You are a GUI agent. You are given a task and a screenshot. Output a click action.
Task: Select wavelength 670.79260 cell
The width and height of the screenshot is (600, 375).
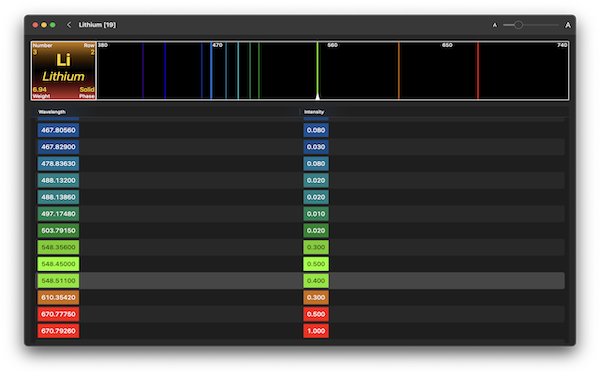coord(59,331)
